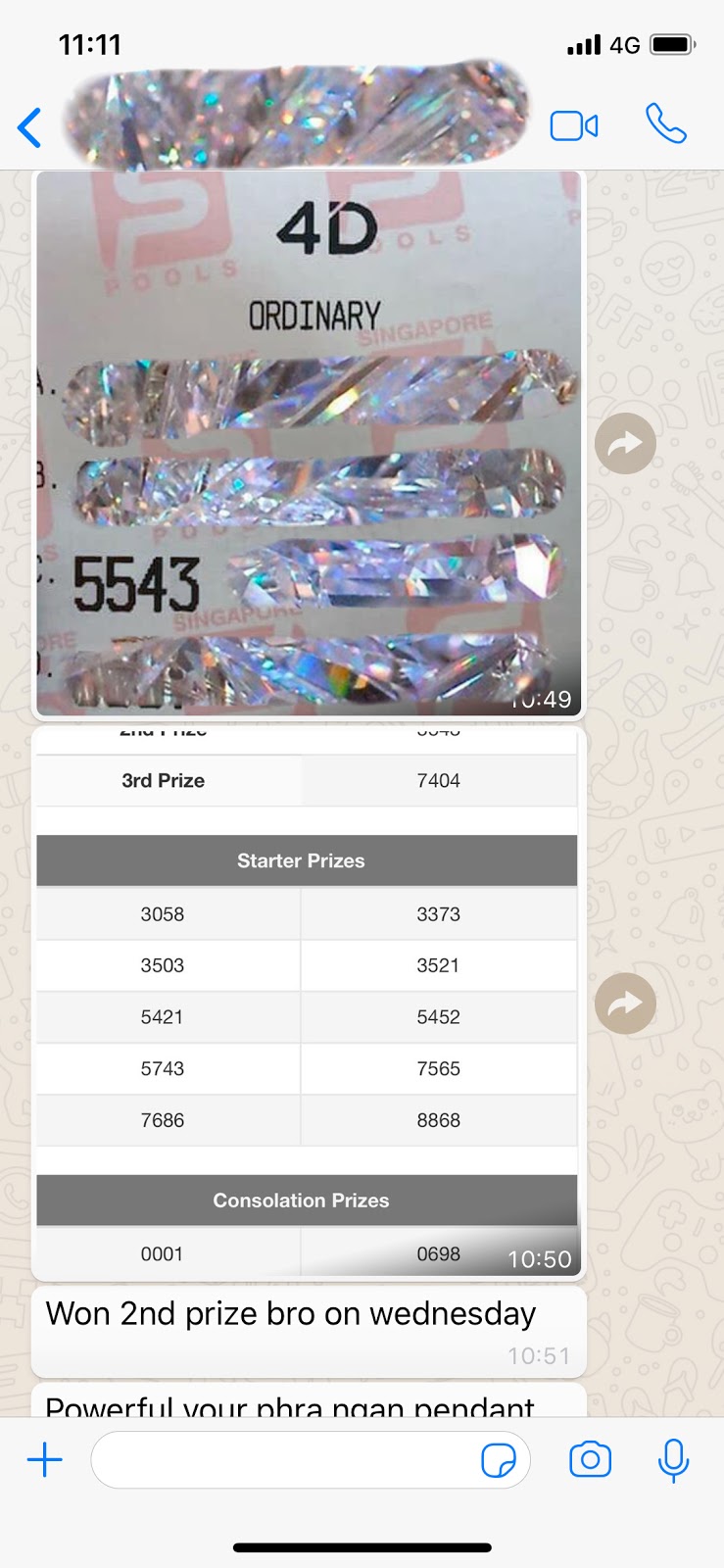The image size is (724, 1568).
Task: Open the sticker picker in message box
Action: point(499,1460)
